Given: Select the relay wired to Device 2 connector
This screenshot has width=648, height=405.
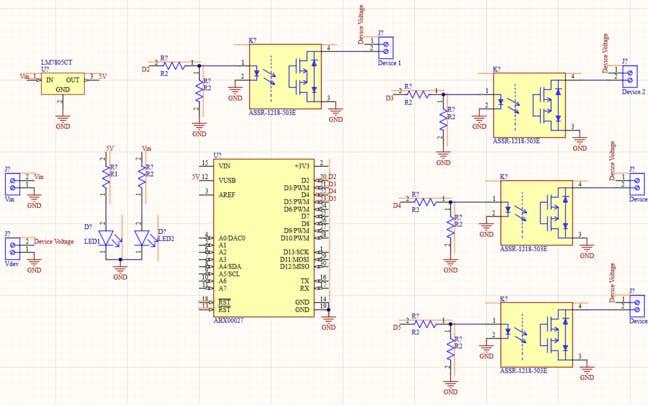Looking at the screenshot, I should (529, 105).
